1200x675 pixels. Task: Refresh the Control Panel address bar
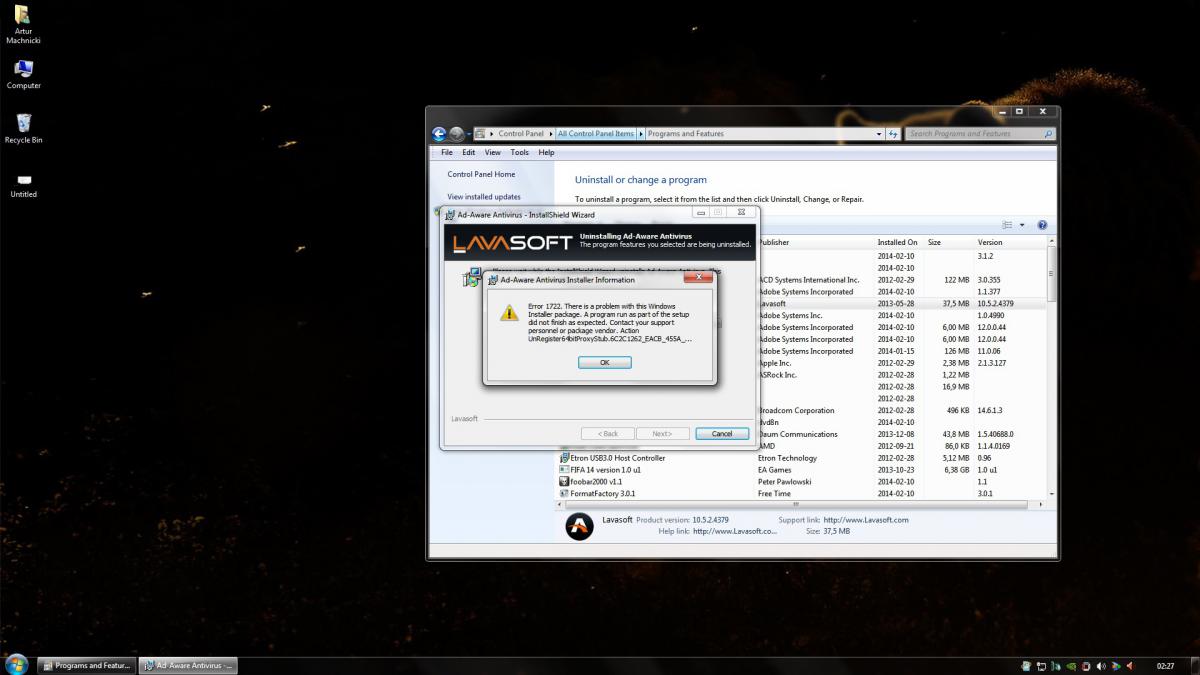pyautogui.click(x=894, y=134)
